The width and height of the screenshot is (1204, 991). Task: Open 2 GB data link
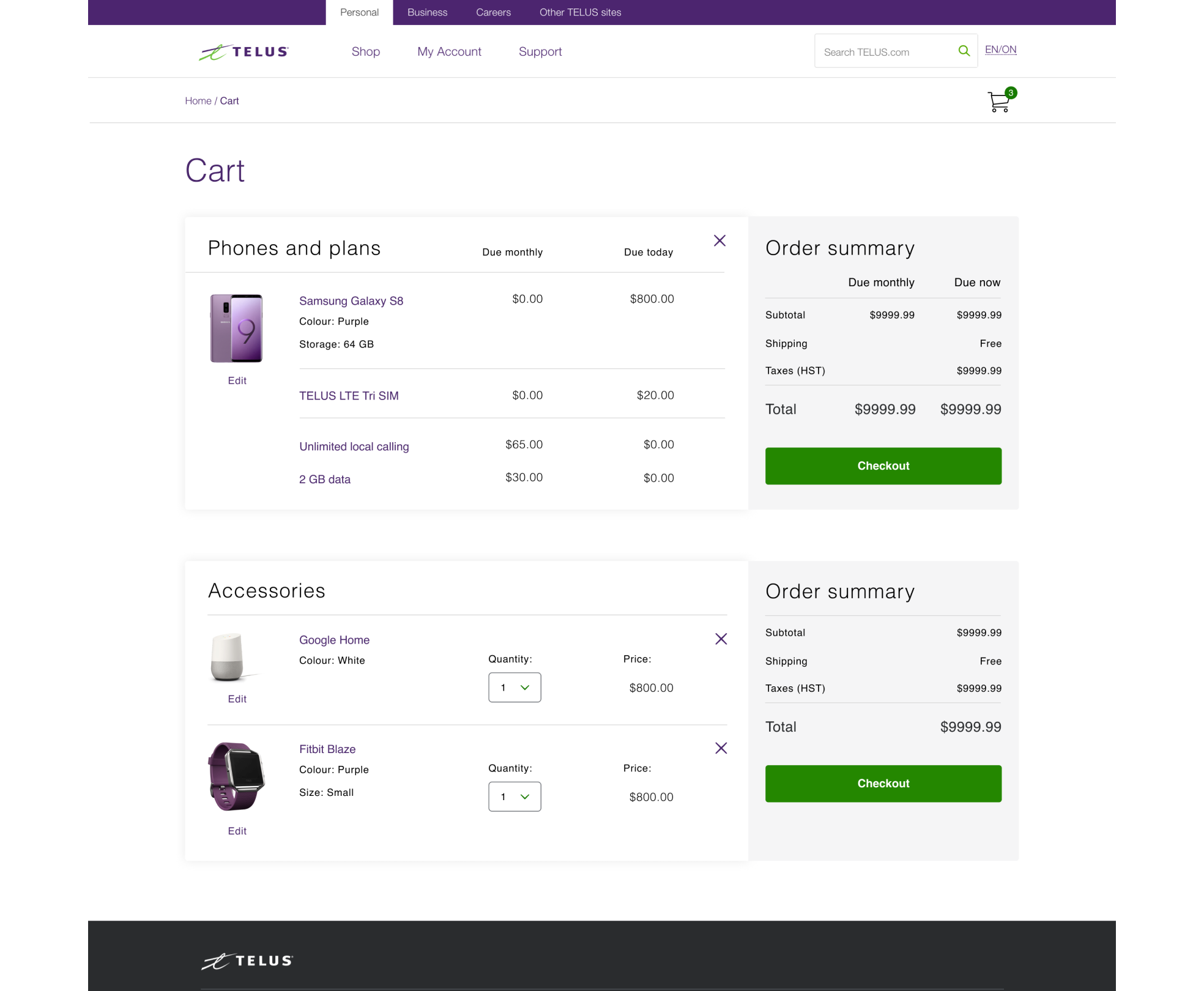325,480
